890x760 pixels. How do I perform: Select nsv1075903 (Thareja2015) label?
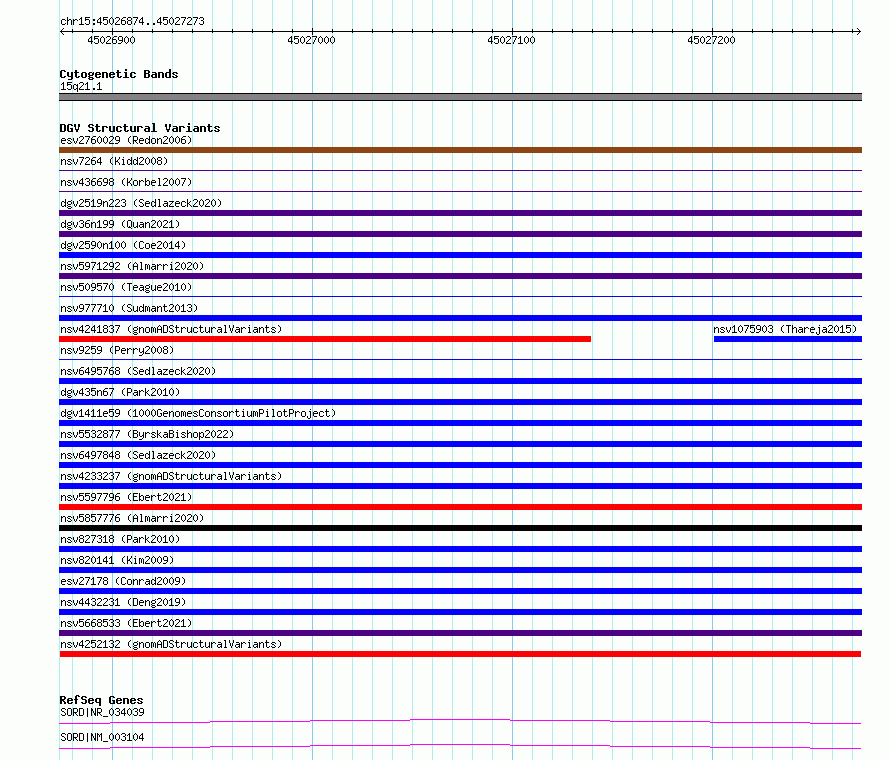tap(785, 329)
